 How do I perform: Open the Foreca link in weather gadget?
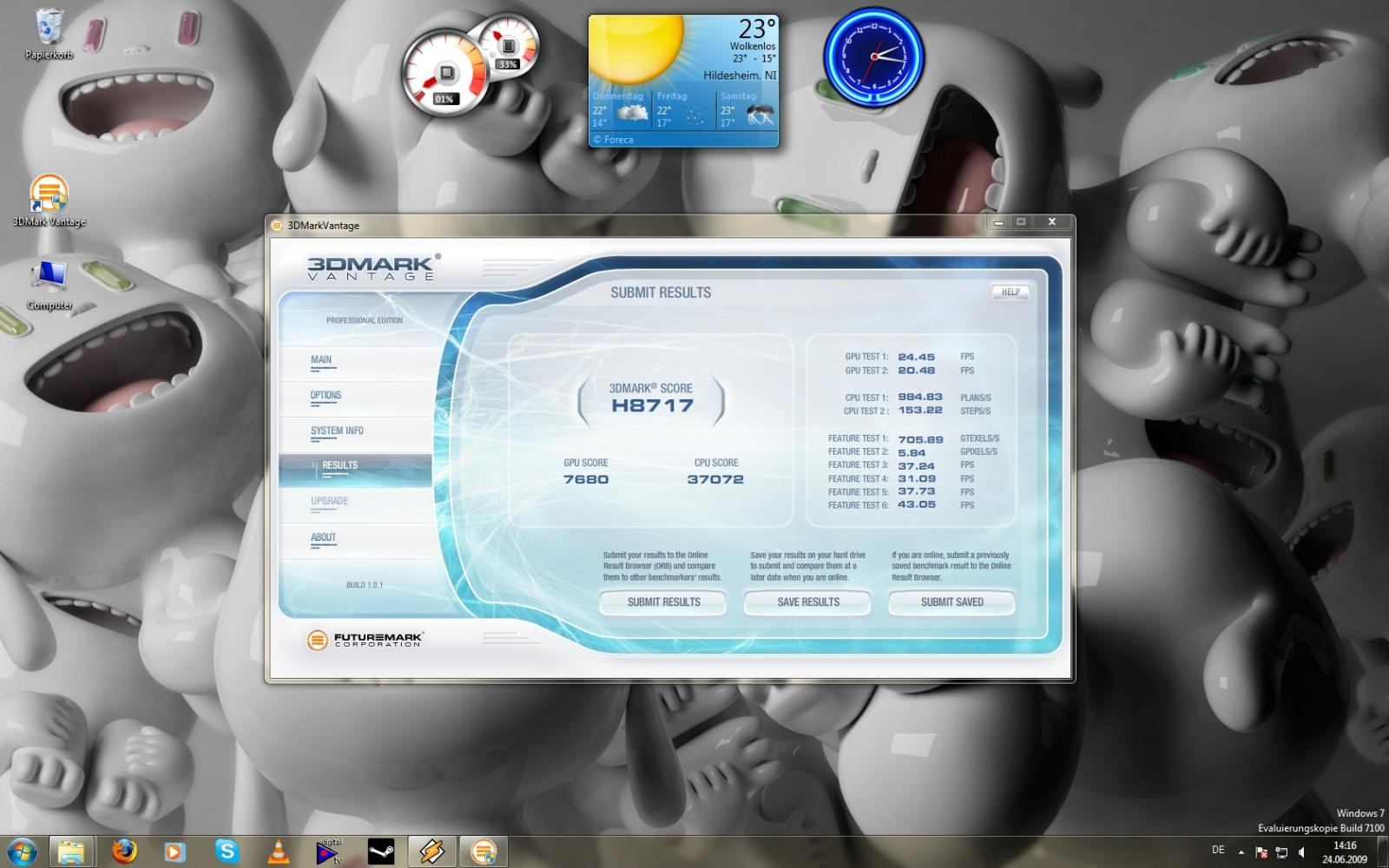(613, 139)
